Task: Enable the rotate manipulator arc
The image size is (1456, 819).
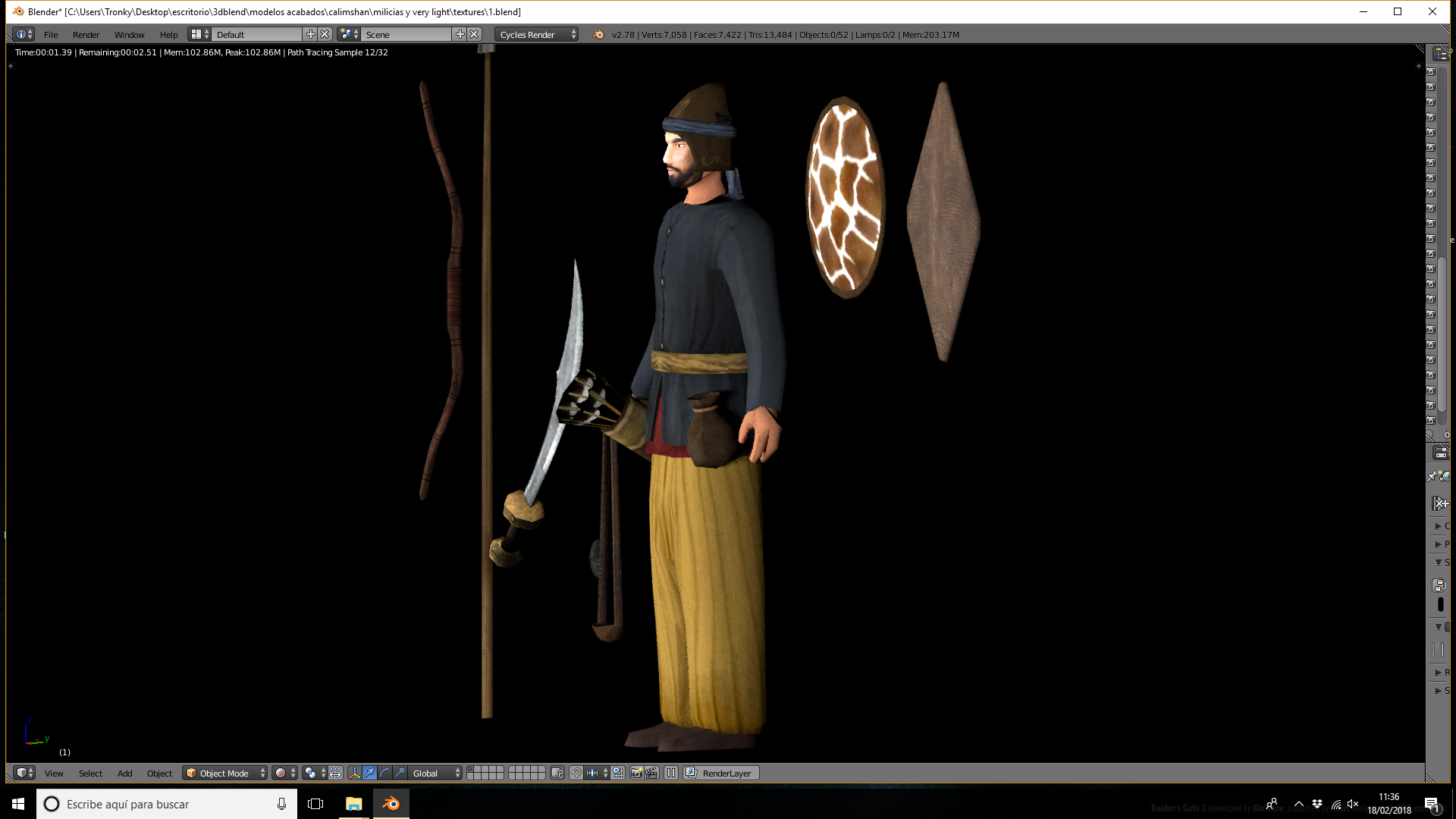Action: click(x=384, y=773)
